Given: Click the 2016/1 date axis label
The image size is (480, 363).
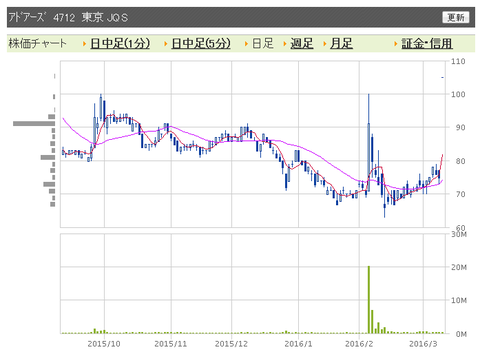Looking at the screenshot, I should pos(298,344).
